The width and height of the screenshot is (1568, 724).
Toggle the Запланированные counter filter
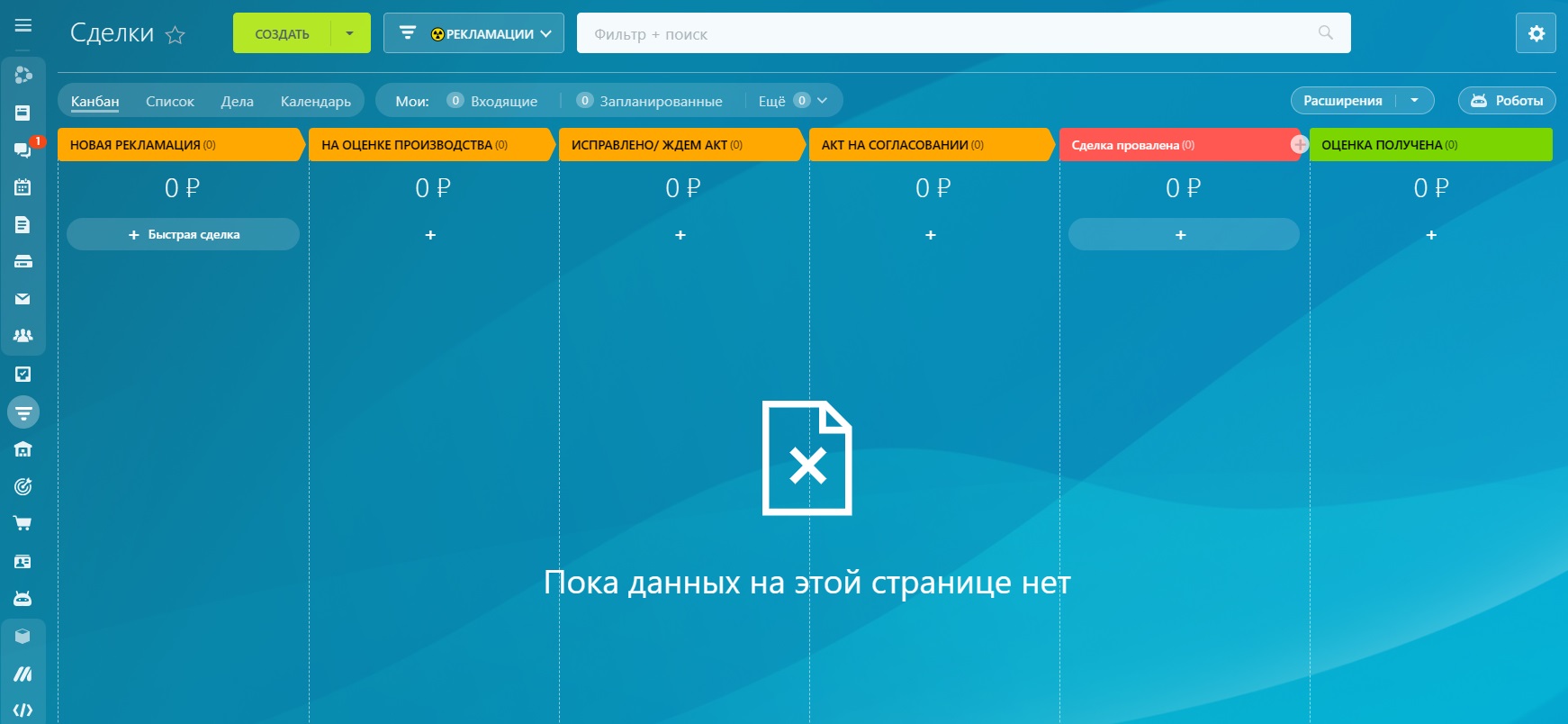[650, 101]
